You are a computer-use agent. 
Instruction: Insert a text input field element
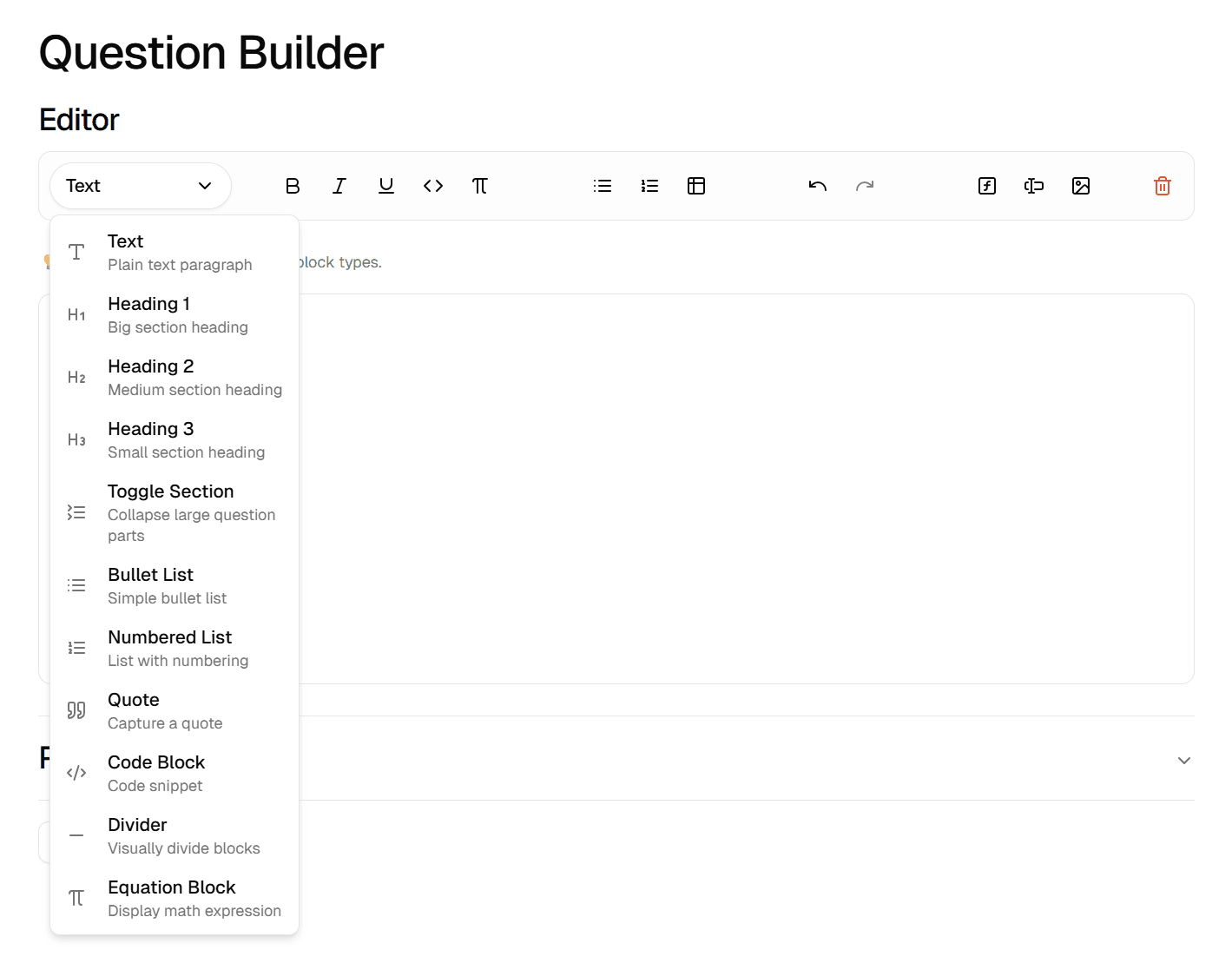tap(1033, 185)
